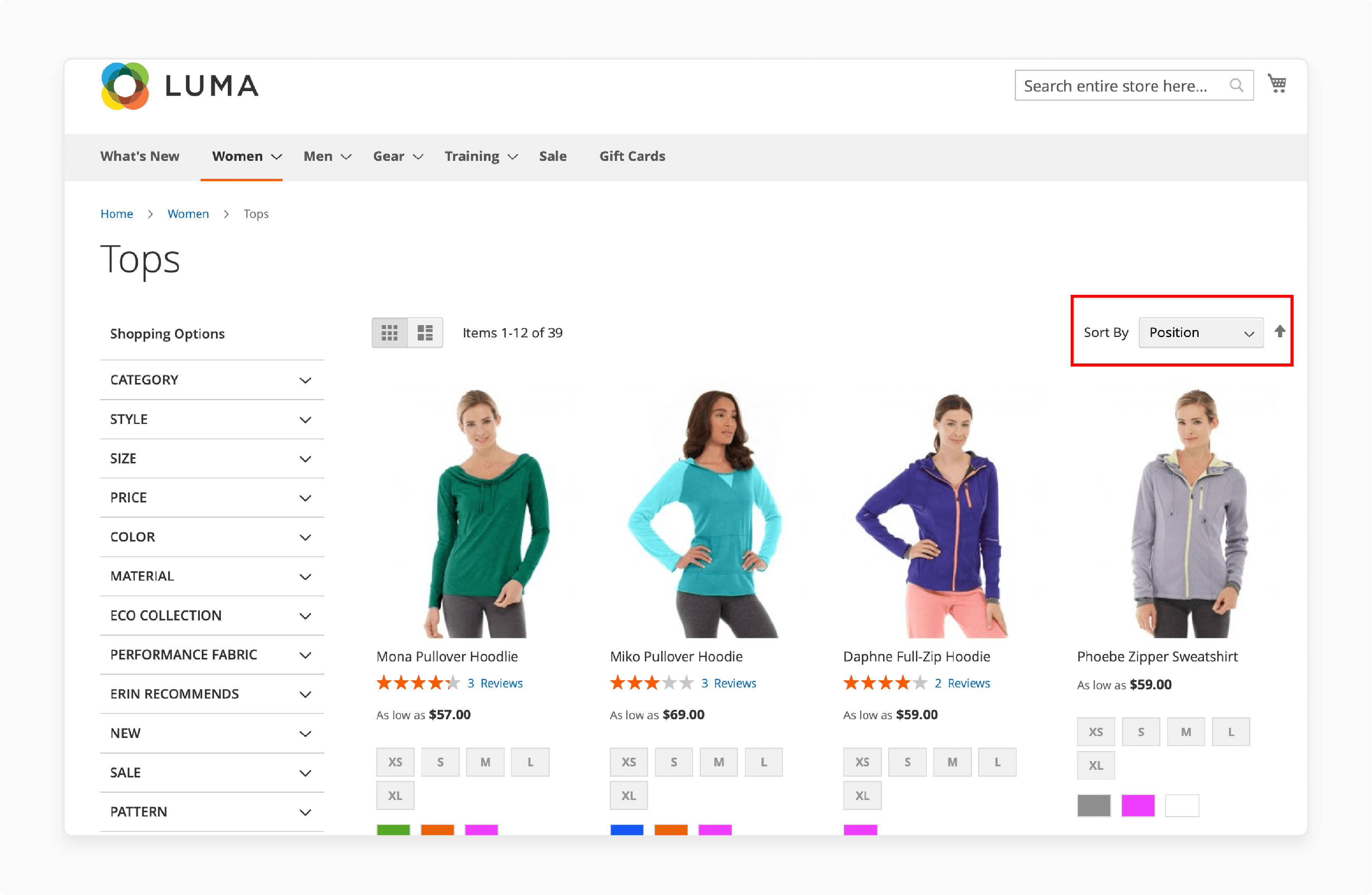The width and height of the screenshot is (1372, 895).
Task: Expand the ECO COLLECTION filter
Action: tap(212, 615)
